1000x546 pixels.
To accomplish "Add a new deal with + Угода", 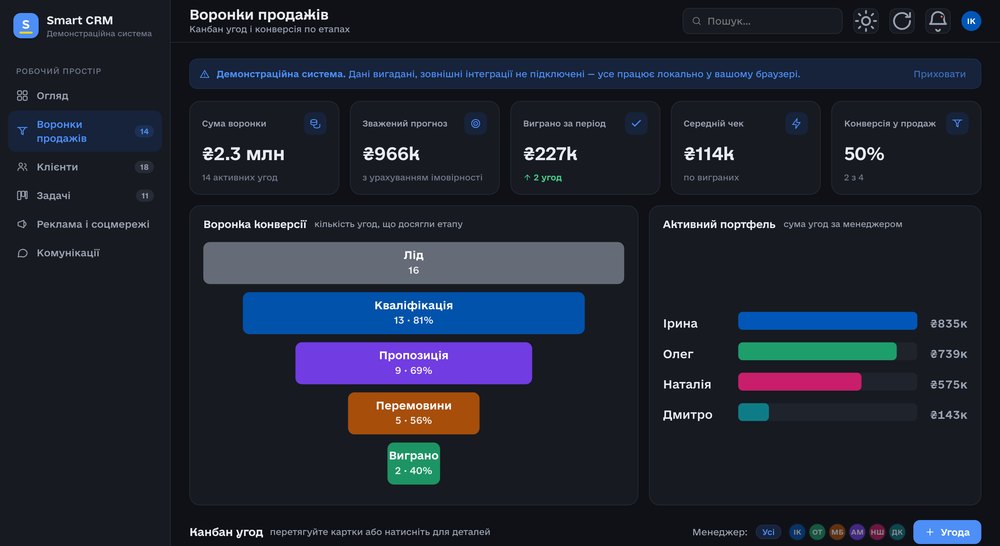I will (x=947, y=532).
